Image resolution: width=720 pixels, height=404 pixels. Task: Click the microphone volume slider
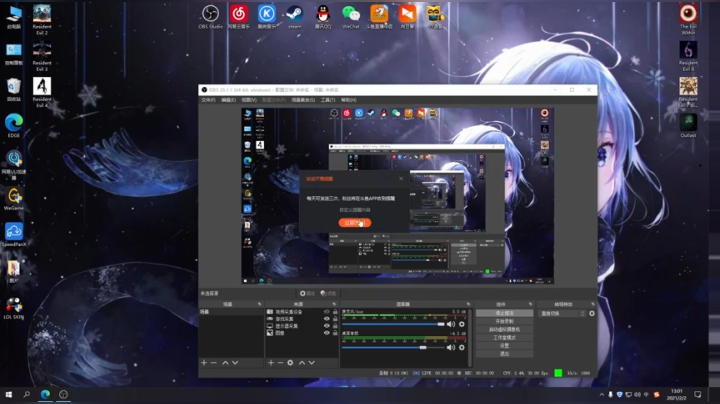click(394, 324)
